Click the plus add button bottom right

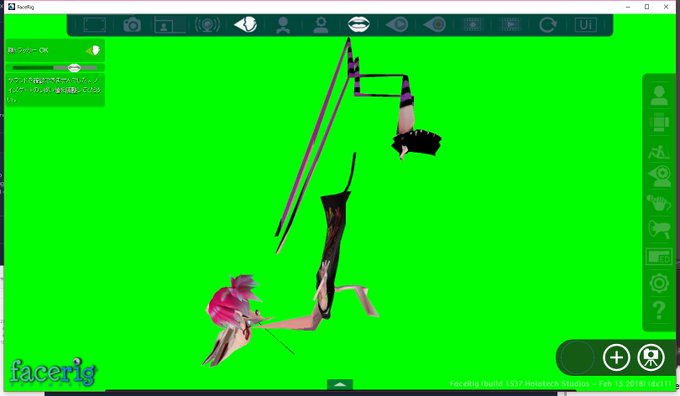[616, 357]
